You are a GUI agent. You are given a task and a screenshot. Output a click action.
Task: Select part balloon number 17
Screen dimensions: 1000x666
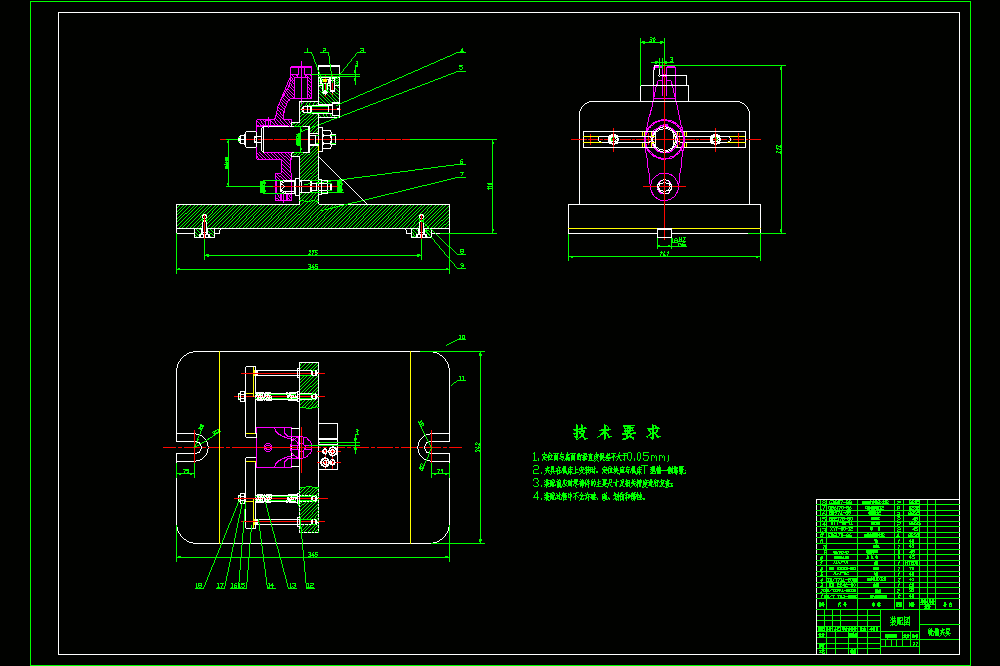(x=221, y=586)
